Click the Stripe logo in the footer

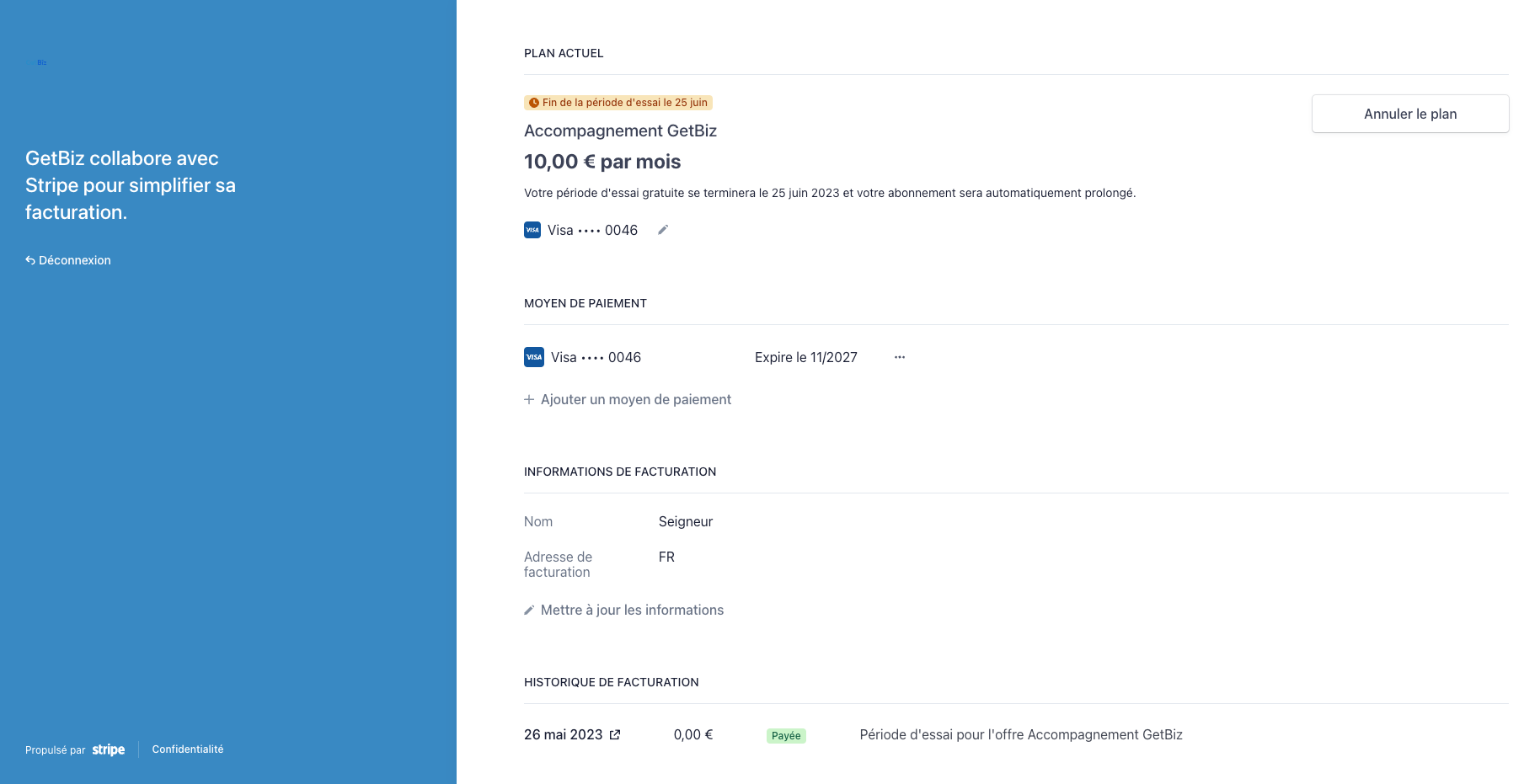point(109,749)
